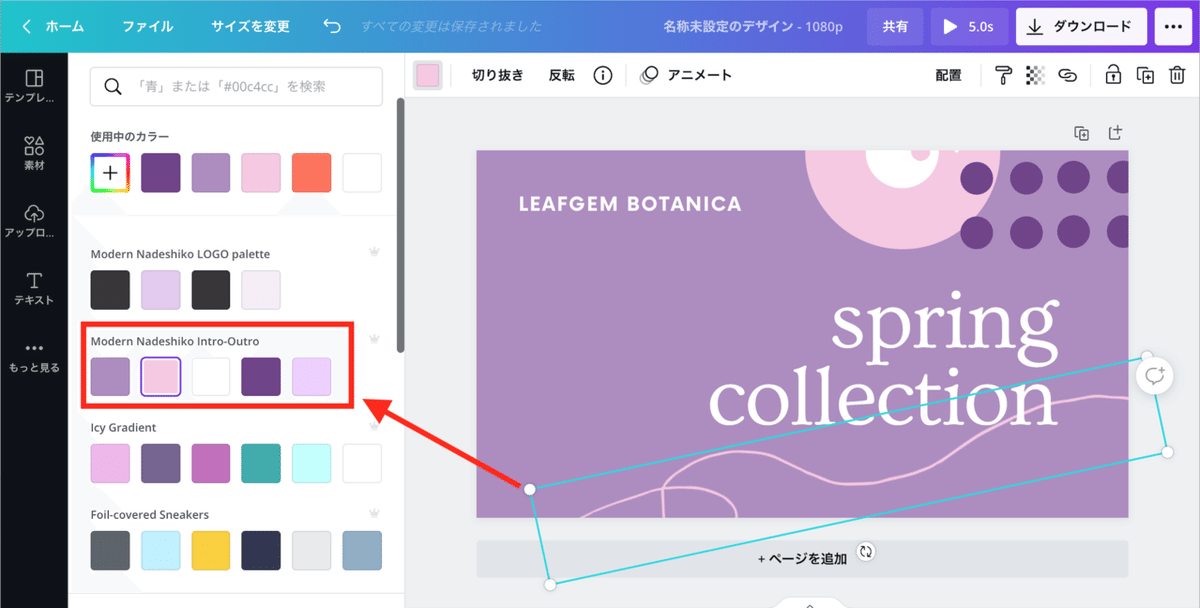The width and height of the screenshot is (1200, 608).
Task: Open the 素材 elements panel
Action: [34, 153]
